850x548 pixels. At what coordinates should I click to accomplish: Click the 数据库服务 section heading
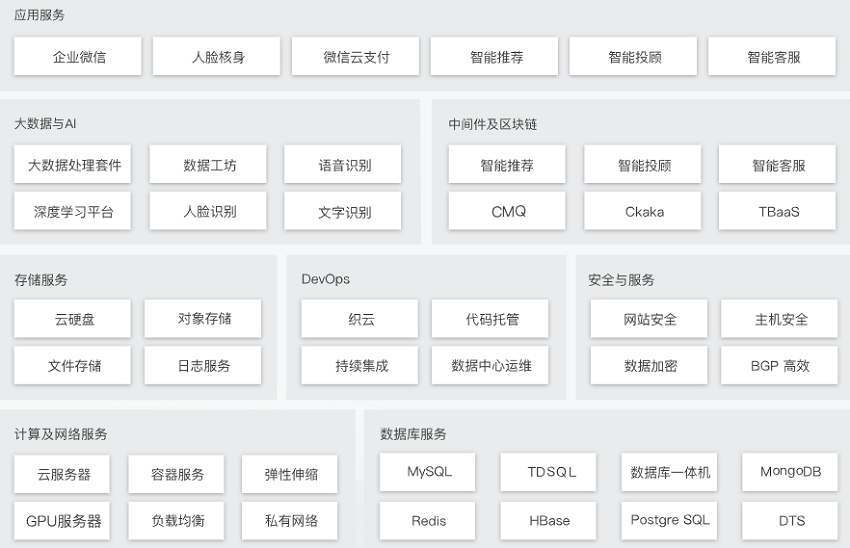pyautogui.click(x=413, y=434)
